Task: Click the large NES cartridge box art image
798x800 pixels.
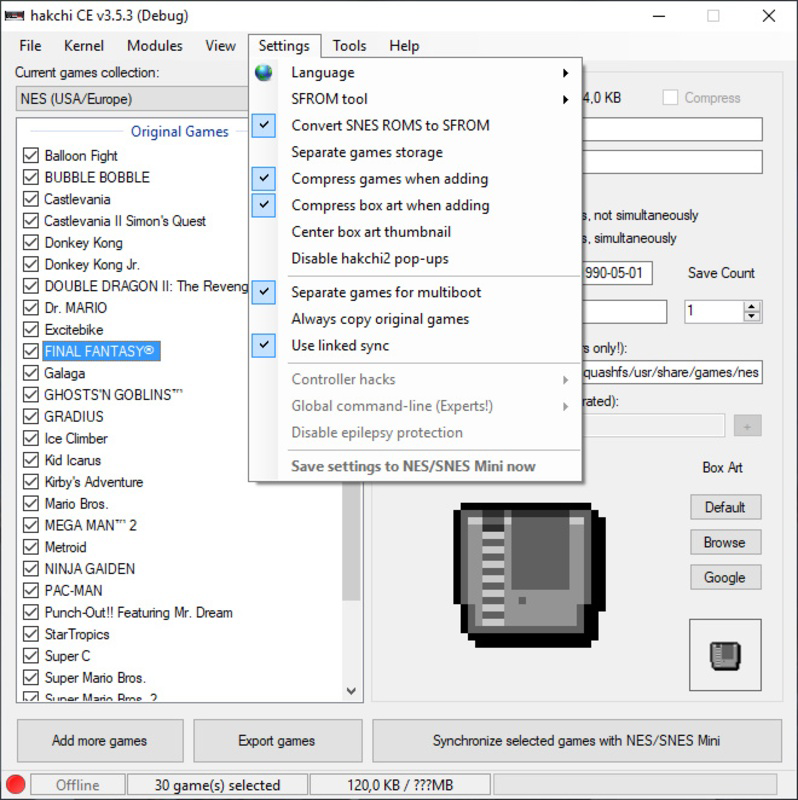Action: coord(529,575)
